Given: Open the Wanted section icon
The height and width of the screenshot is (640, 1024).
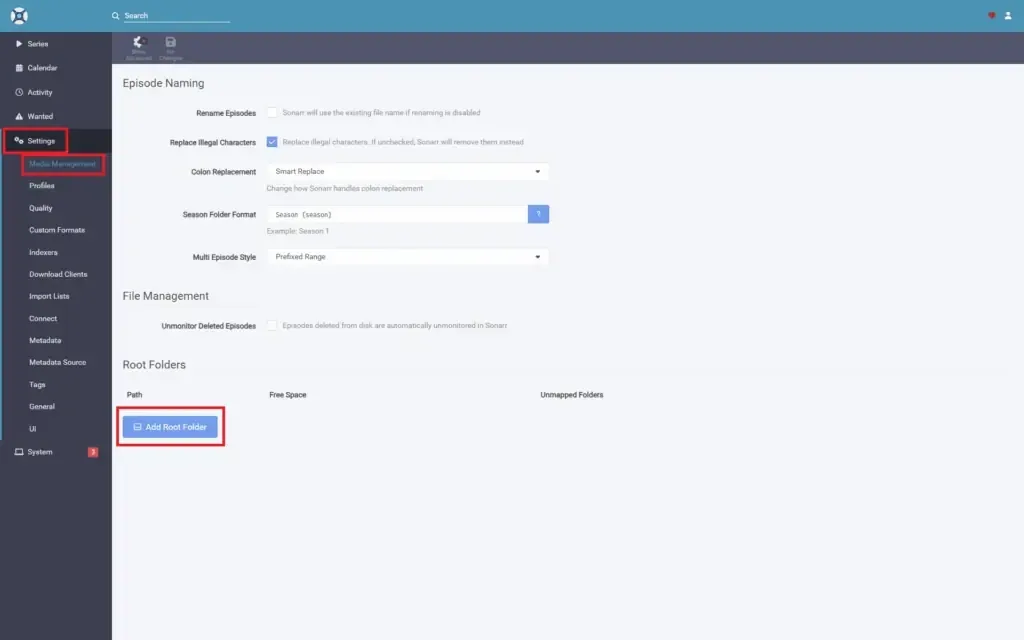Looking at the screenshot, I should (17, 116).
